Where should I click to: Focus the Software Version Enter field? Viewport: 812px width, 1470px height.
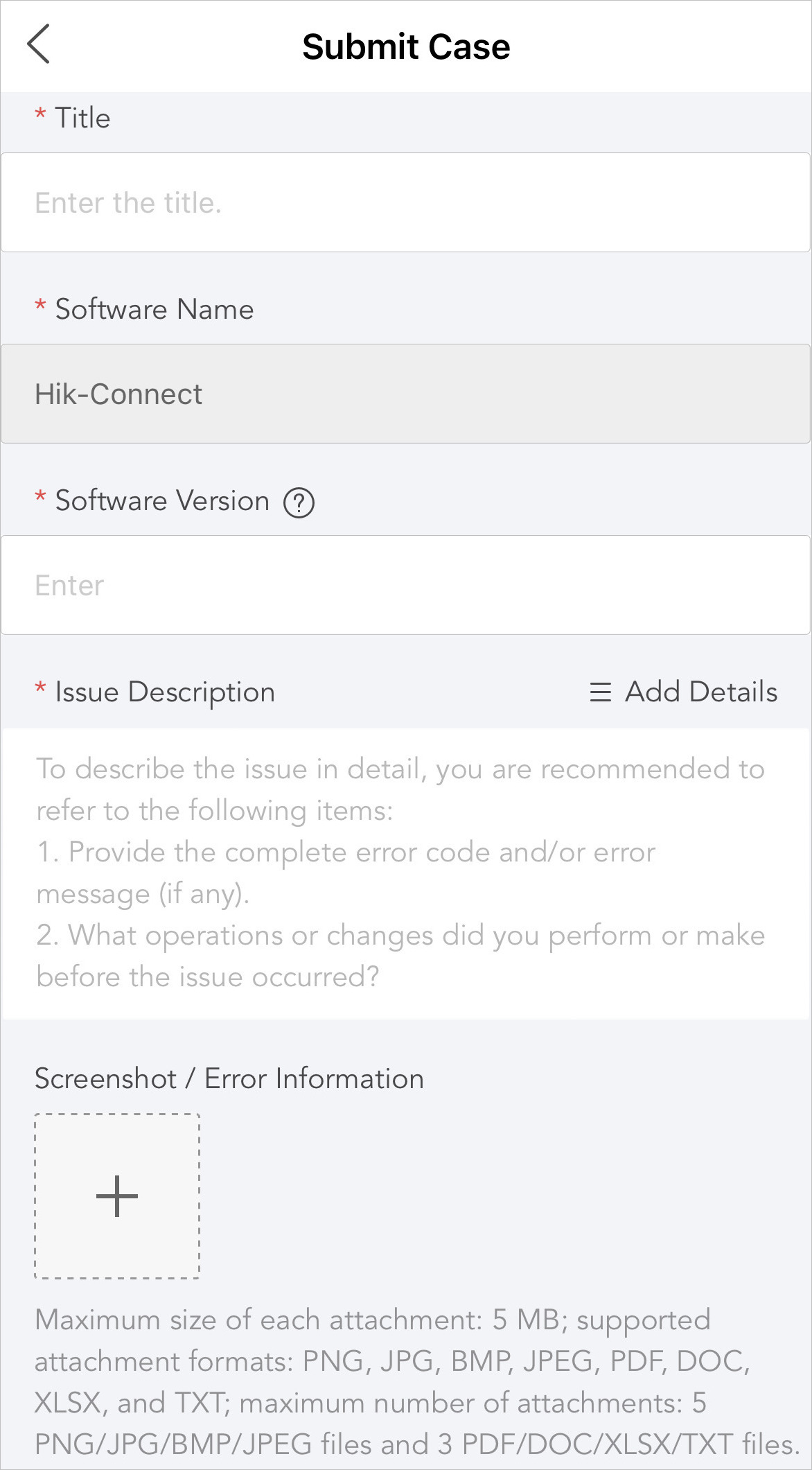click(406, 585)
